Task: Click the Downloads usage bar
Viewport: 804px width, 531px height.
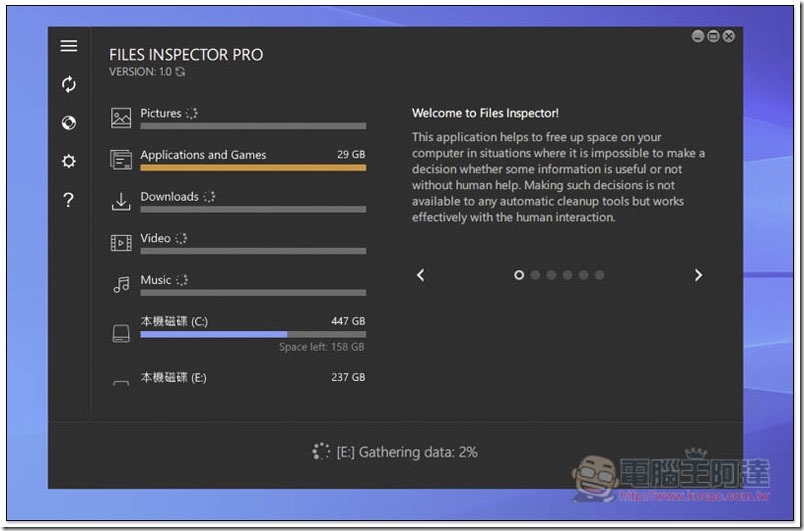Action: click(x=253, y=210)
